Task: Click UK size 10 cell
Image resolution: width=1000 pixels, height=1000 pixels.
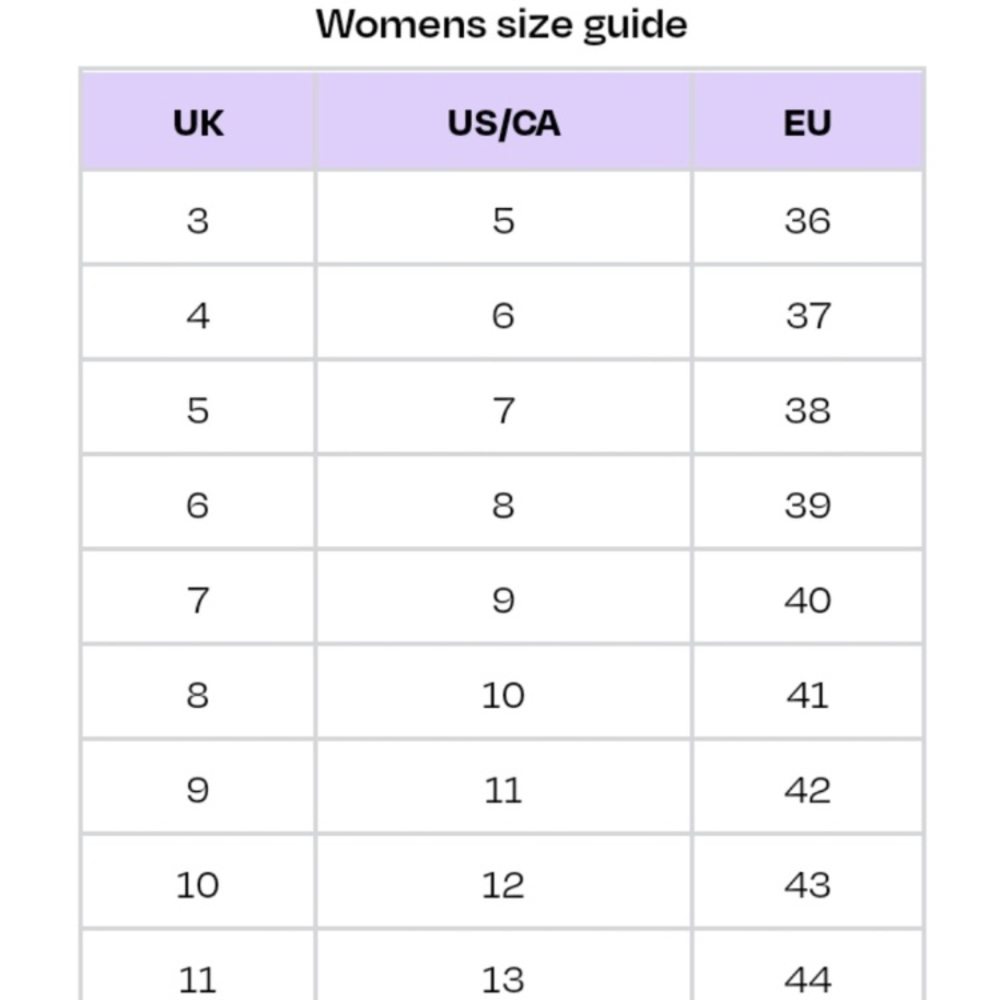Action: [x=198, y=883]
